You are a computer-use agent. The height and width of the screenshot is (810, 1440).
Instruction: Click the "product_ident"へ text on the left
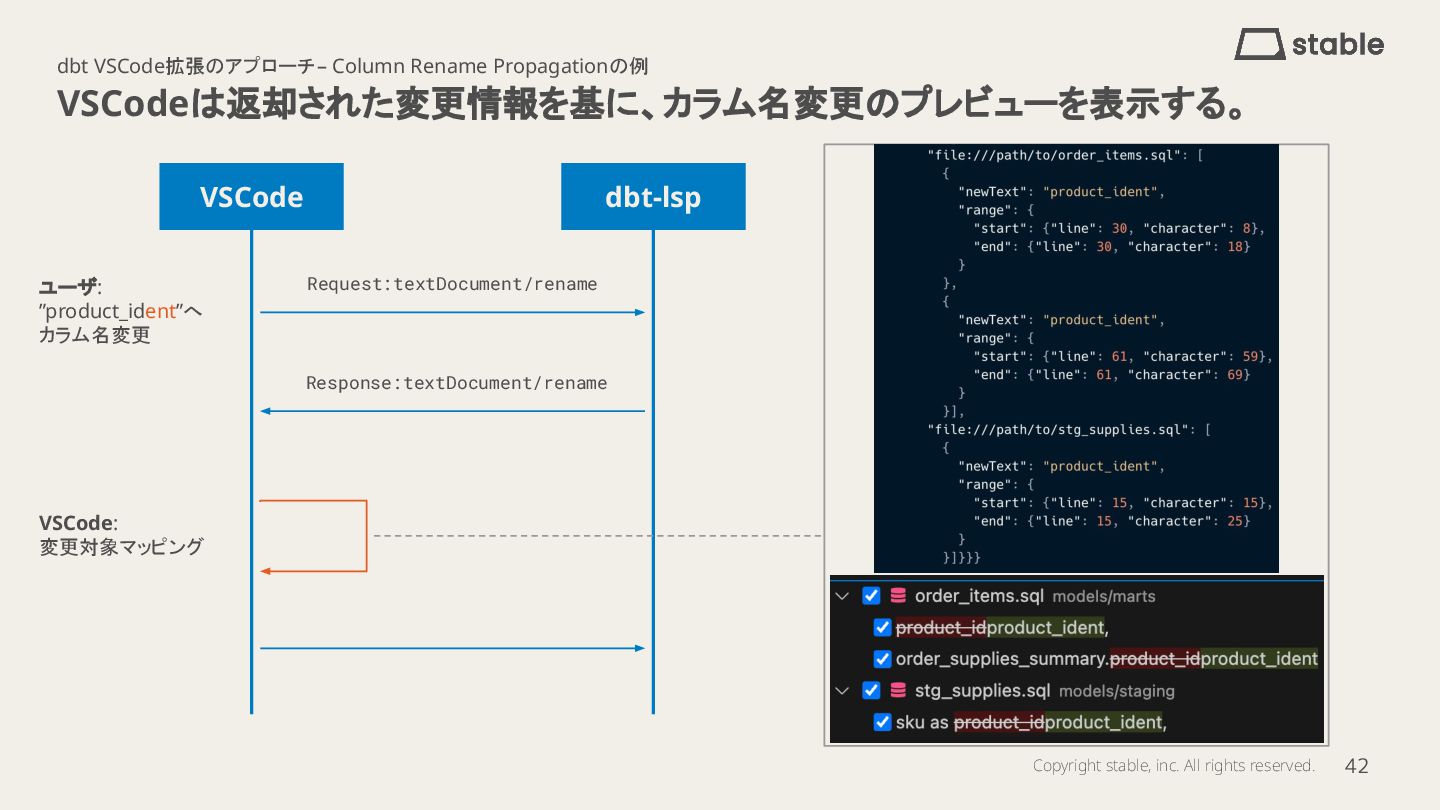click(x=120, y=311)
